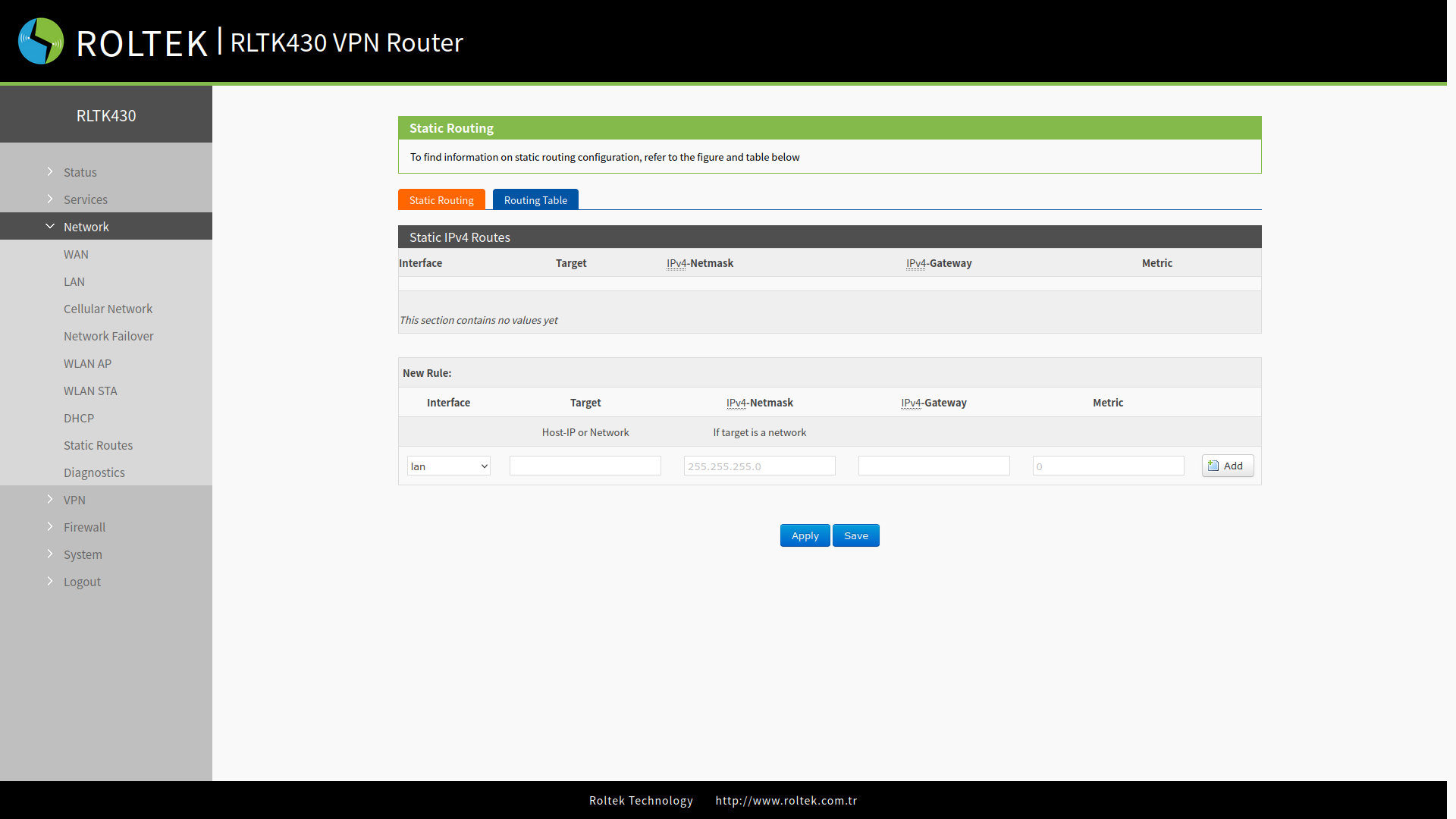Open the Status sidebar menu

(80, 172)
